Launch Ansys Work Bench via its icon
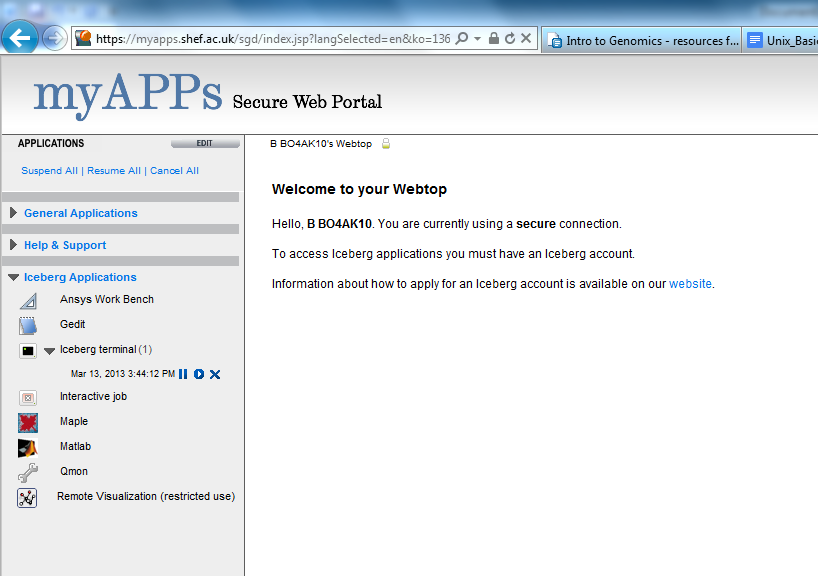Viewport: 818px width, 576px height. click(28, 300)
